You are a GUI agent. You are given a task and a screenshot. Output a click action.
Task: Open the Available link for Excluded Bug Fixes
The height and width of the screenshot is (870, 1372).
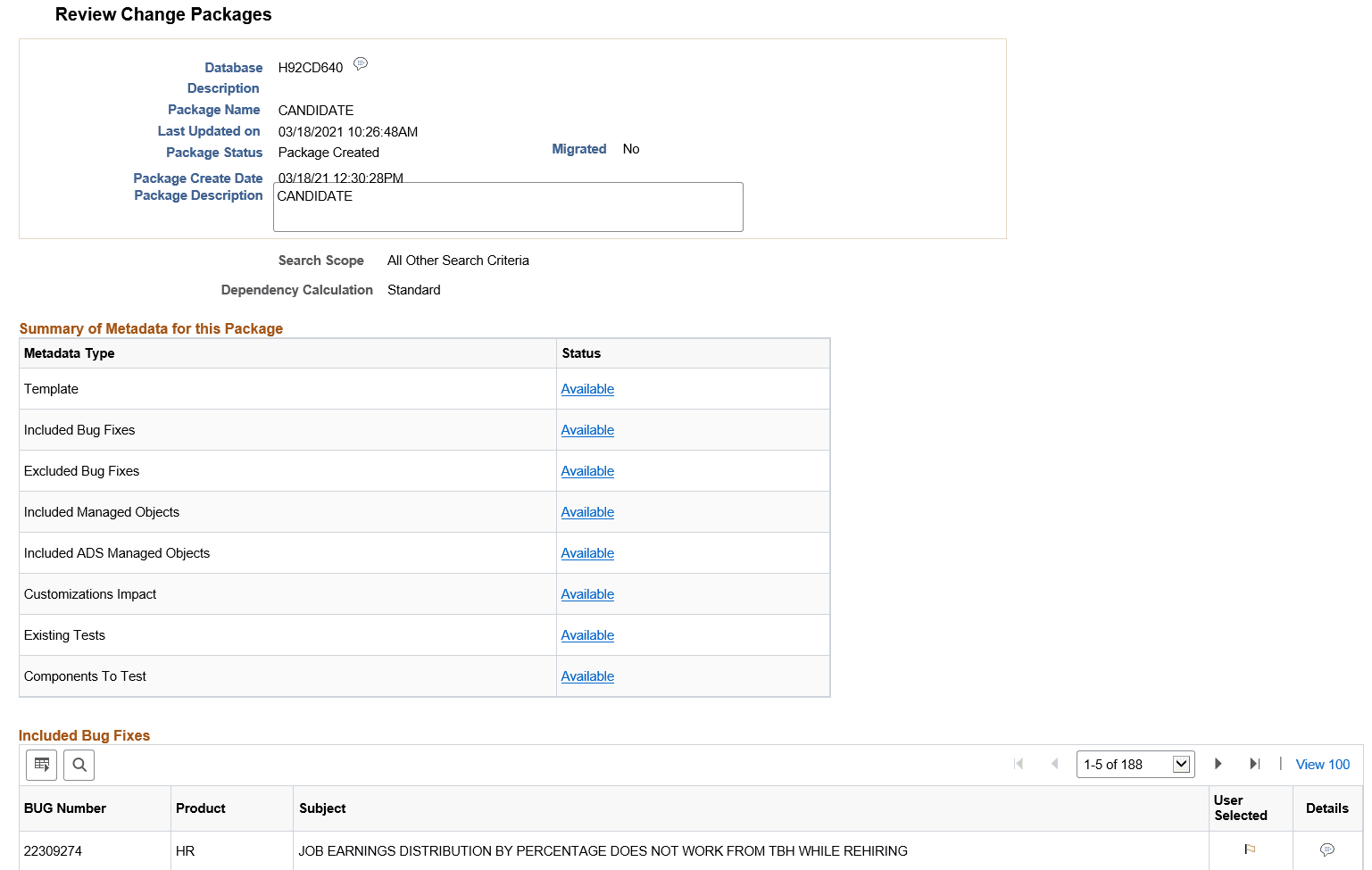[587, 471]
